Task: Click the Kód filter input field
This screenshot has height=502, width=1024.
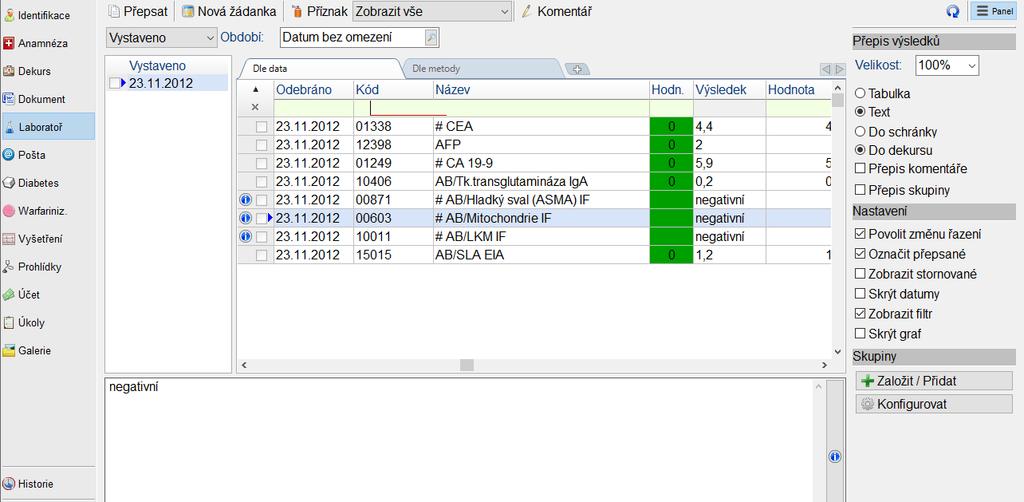Action: point(393,107)
